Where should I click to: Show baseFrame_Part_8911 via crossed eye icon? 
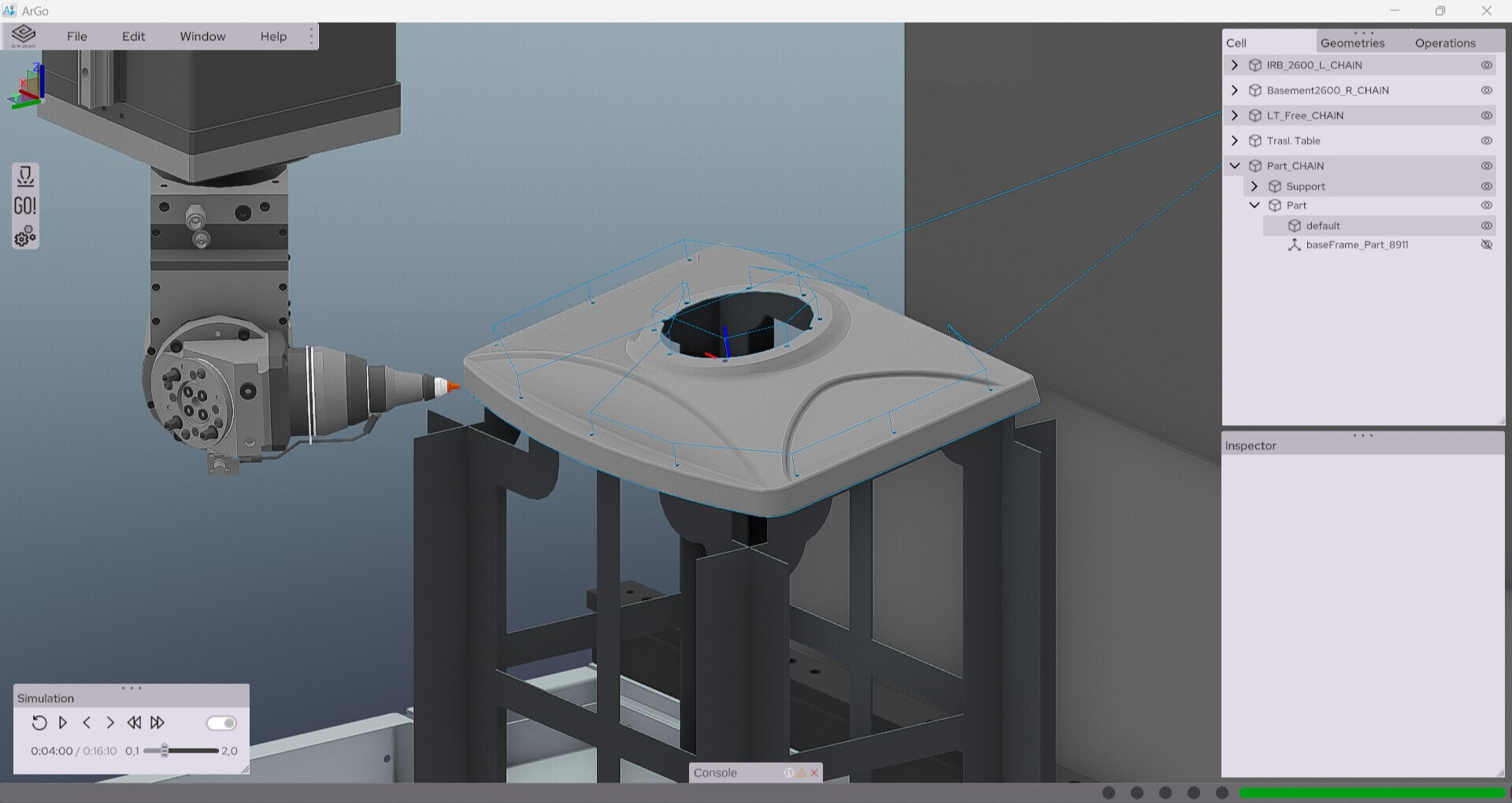click(1486, 245)
